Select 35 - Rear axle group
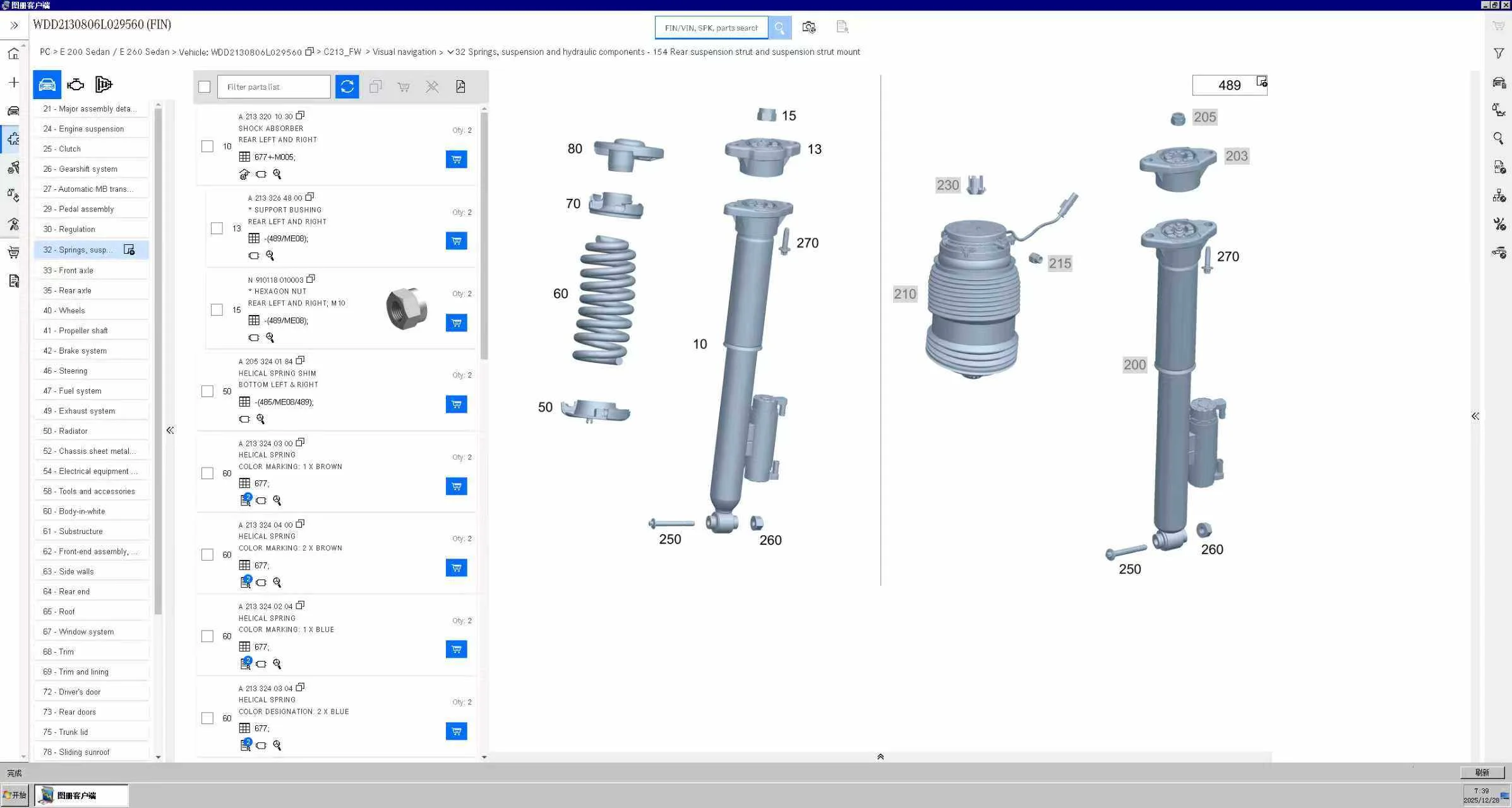1512x808 pixels. [x=67, y=290]
